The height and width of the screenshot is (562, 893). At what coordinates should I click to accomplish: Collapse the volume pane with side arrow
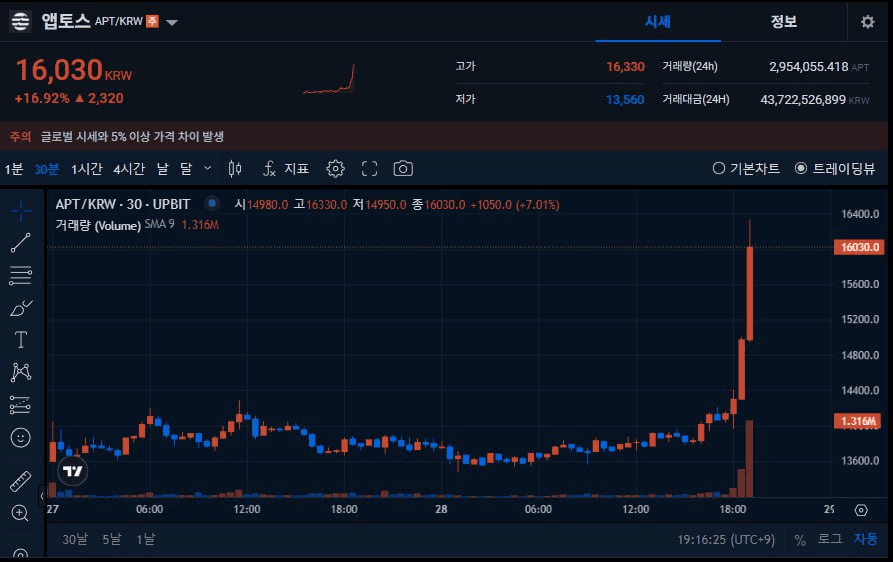coord(42,494)
